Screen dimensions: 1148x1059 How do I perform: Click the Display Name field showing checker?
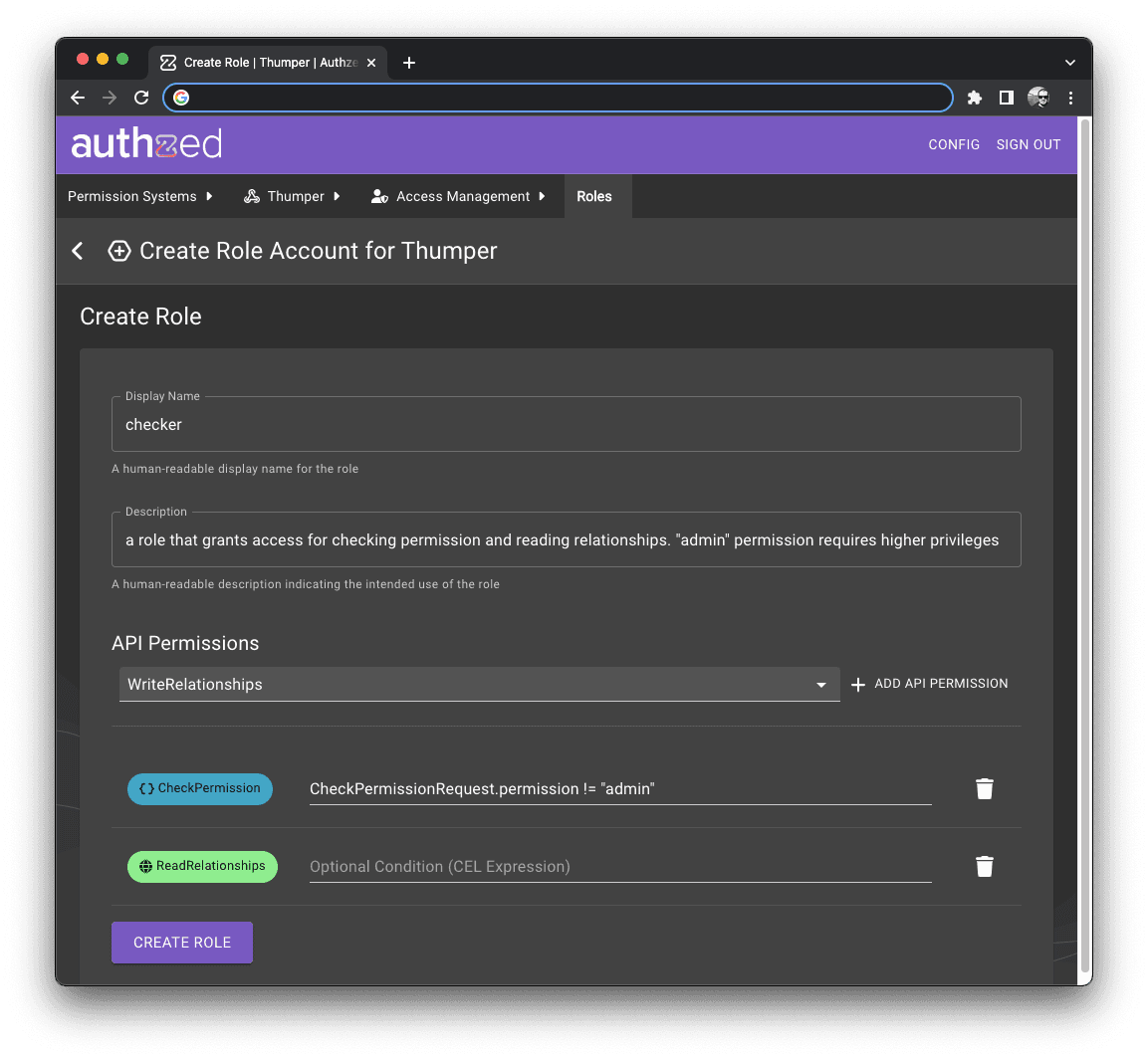[x=566, y=424]
